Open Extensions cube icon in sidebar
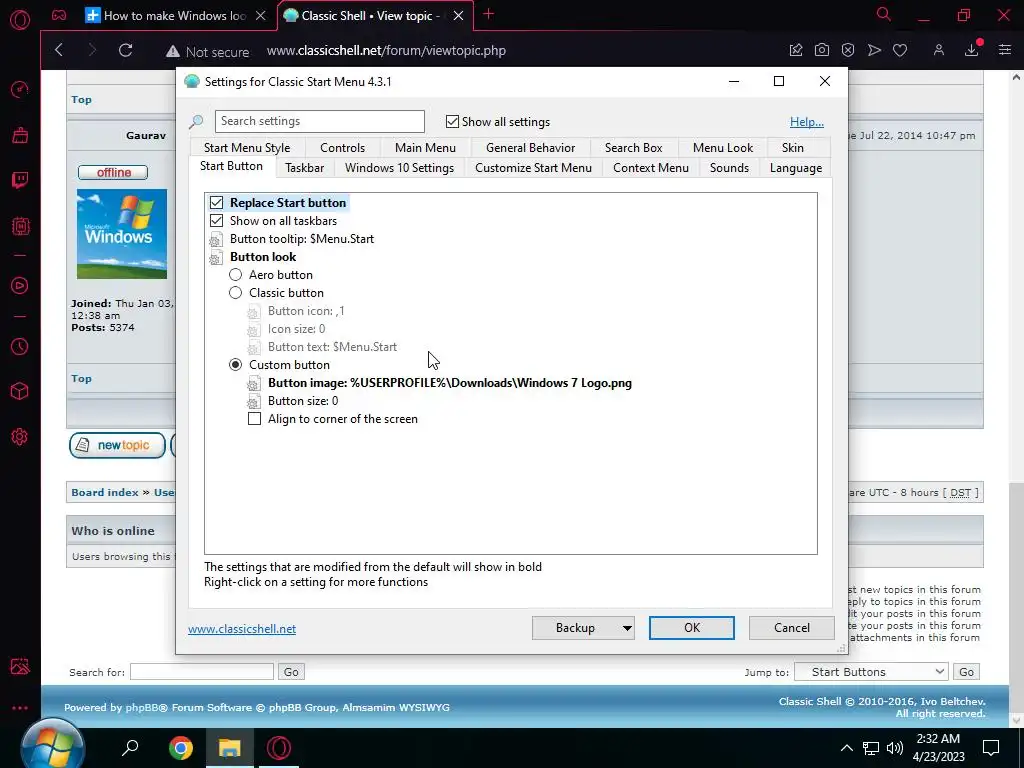The image size is (1024, 768). pos(20,391)
